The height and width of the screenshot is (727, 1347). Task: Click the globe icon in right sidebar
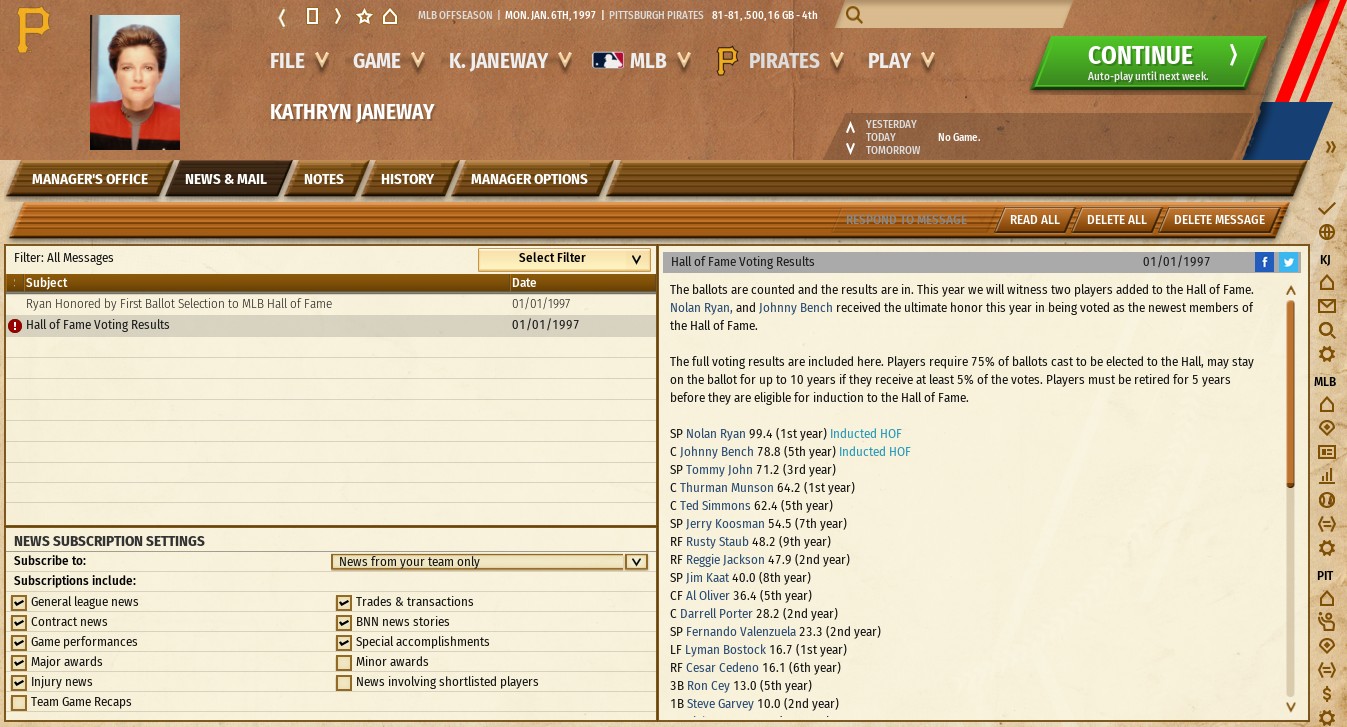[1327, 232]
